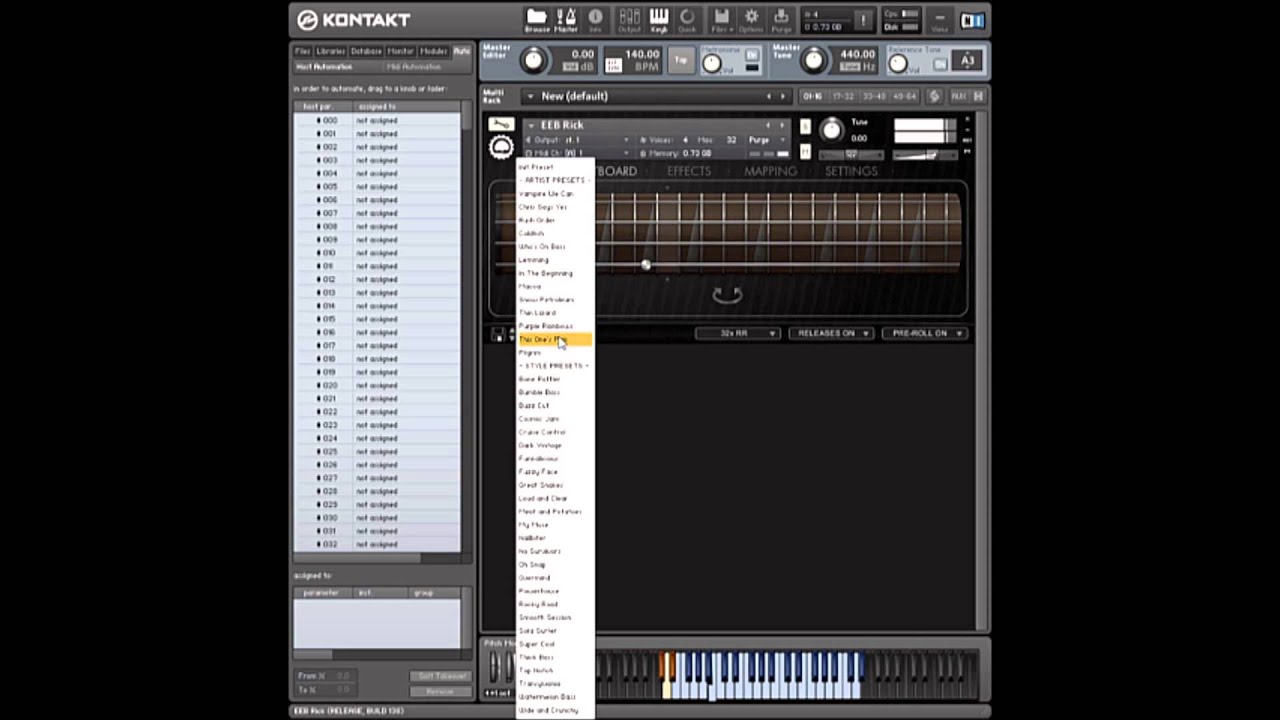Click the Master Tune knob

tap(814, 61)
